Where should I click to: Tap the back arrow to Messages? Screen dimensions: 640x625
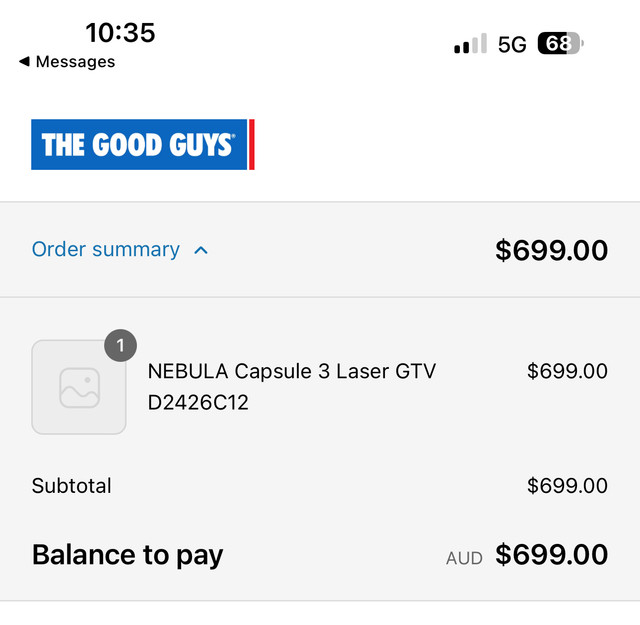(x=24, y=62)
